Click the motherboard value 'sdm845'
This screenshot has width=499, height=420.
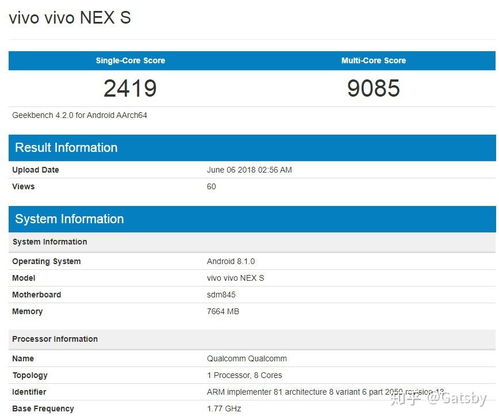coord(221,295)
